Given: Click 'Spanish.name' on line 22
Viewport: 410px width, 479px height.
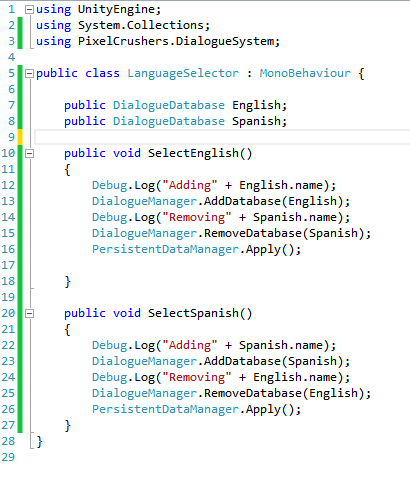Looking at the screenshot, I should 281,345.
